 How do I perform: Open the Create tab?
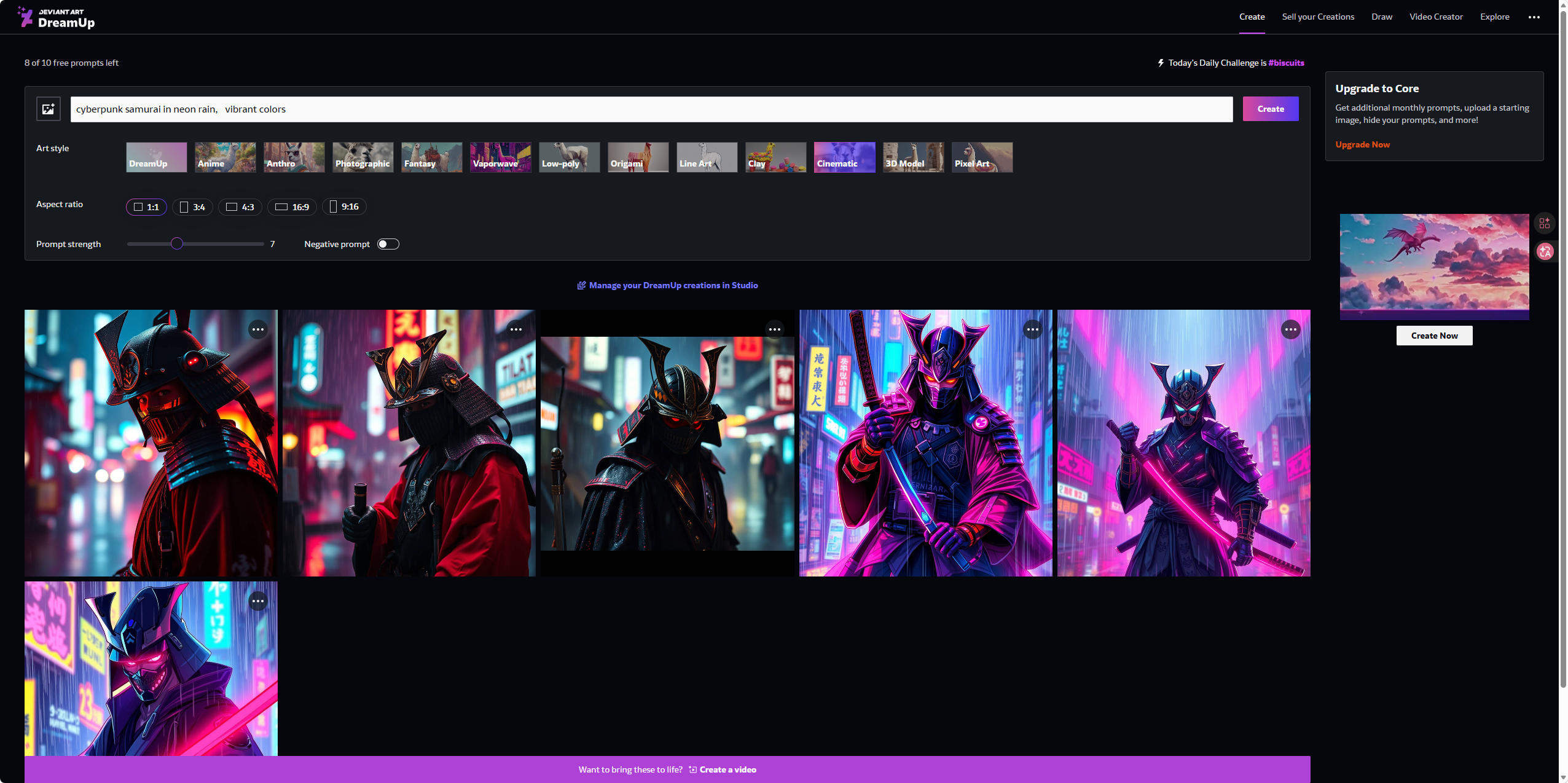1252,17
